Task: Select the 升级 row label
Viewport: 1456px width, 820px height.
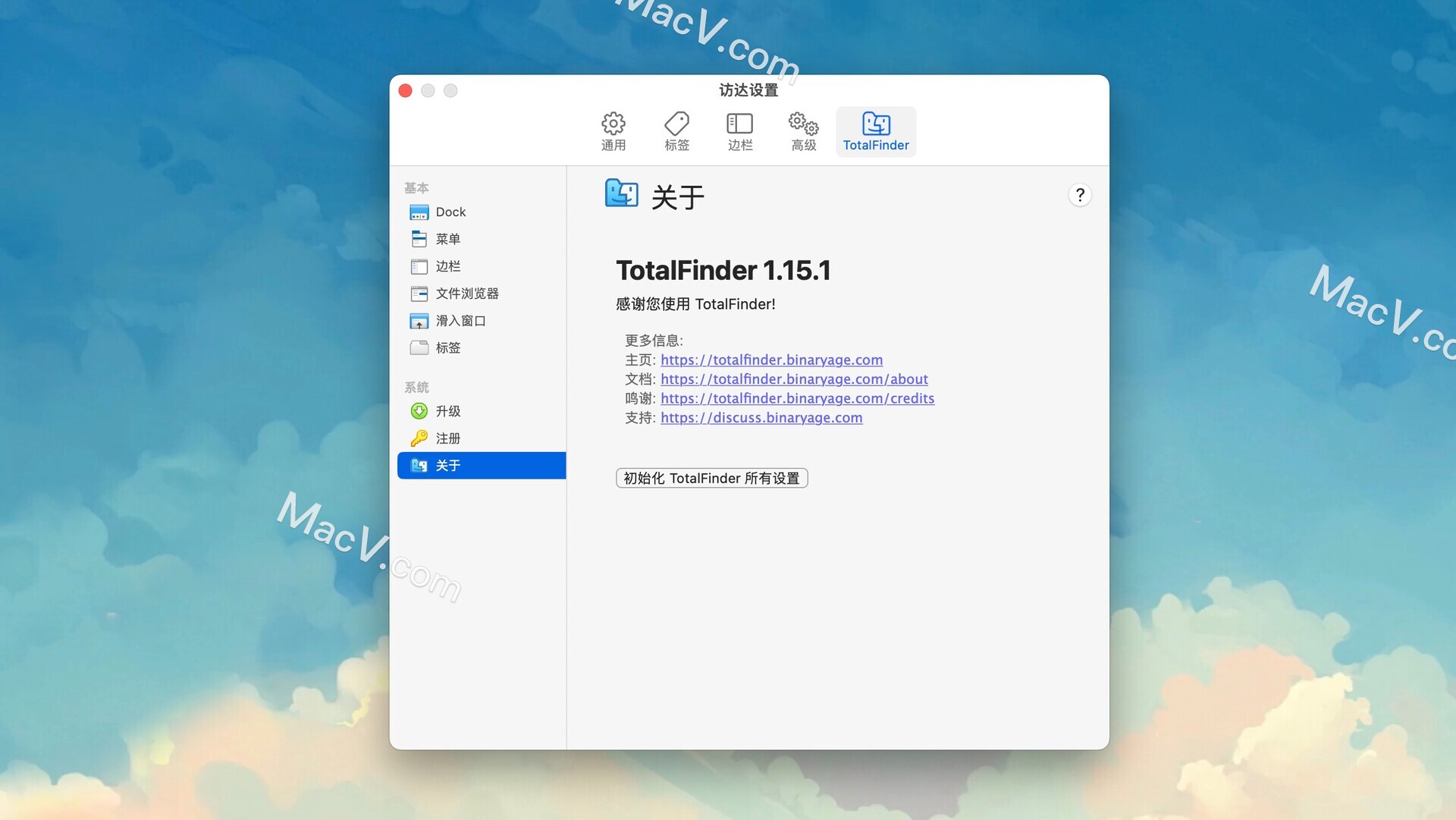Action: pos(447,411)
